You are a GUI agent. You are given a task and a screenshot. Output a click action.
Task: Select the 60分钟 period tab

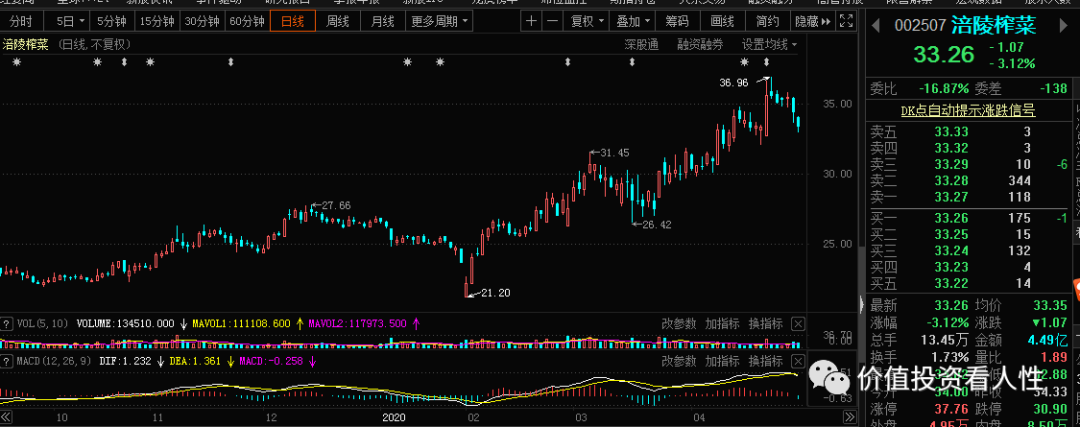coord(247,21)
